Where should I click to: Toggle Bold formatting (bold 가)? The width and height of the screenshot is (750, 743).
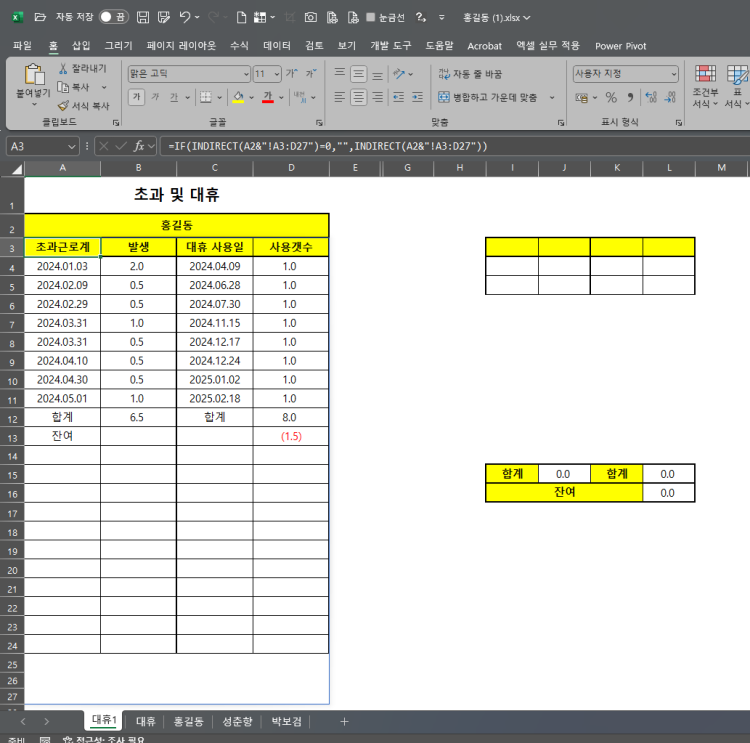pyautogui.click(x=136, y=97)
